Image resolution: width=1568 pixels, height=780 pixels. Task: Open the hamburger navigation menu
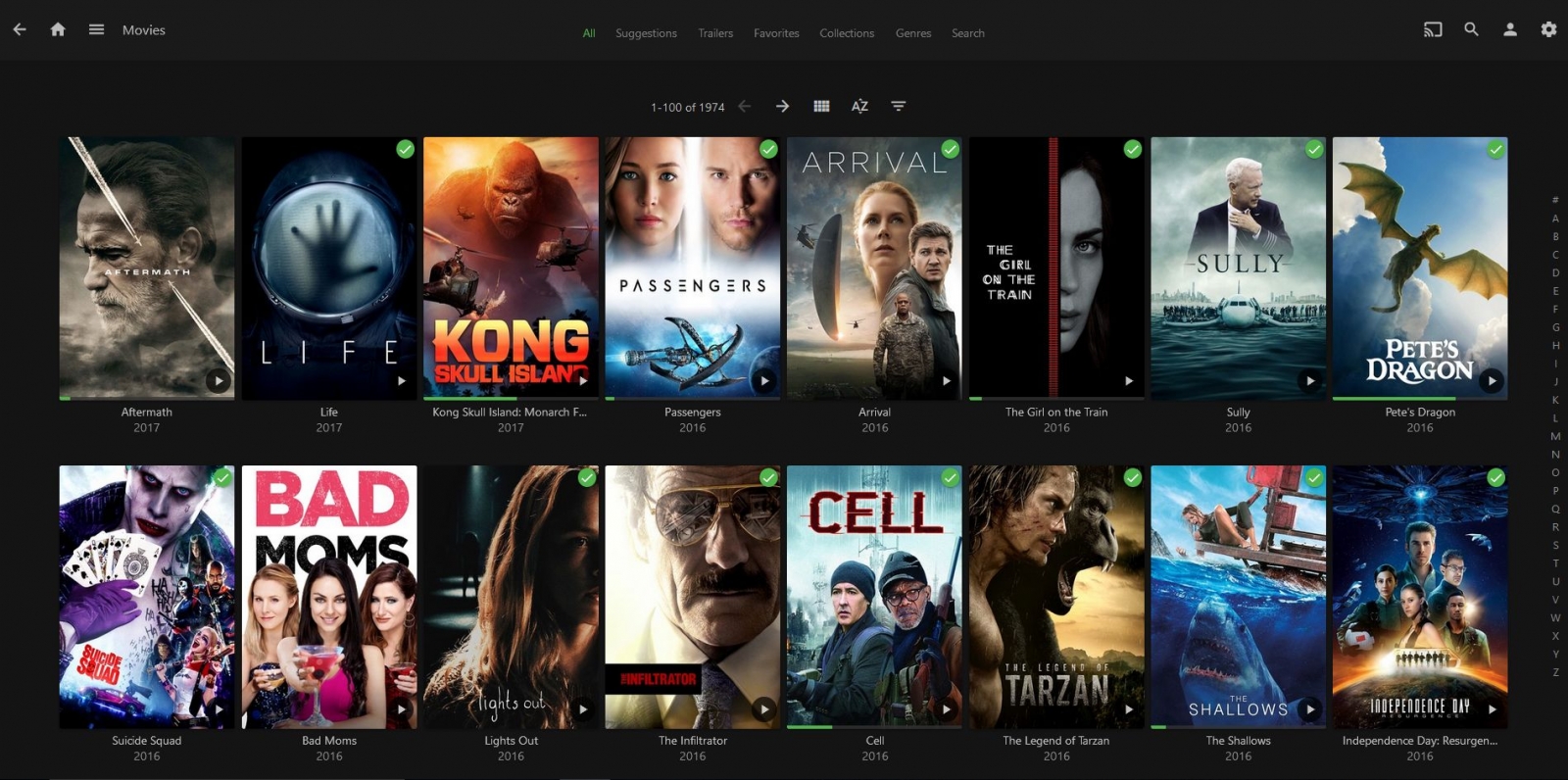pyautogui.click(x=96, y=29)
